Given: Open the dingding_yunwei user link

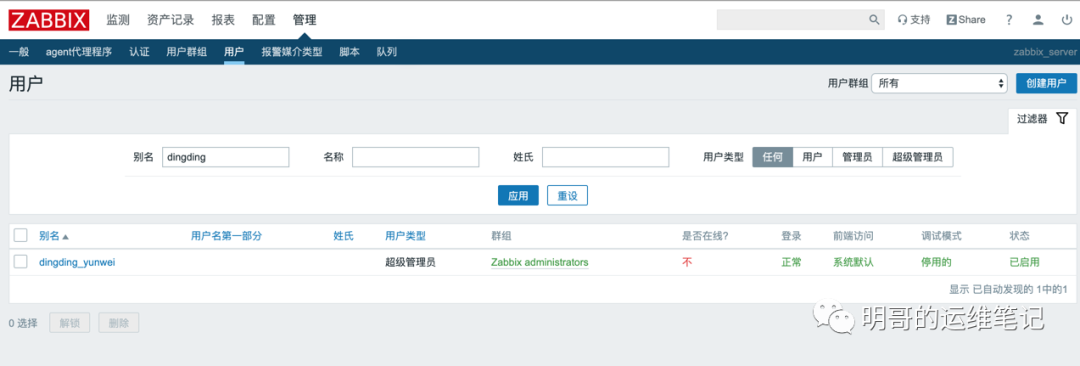Looking at the screenshot, I should click(x=77, y=262).
